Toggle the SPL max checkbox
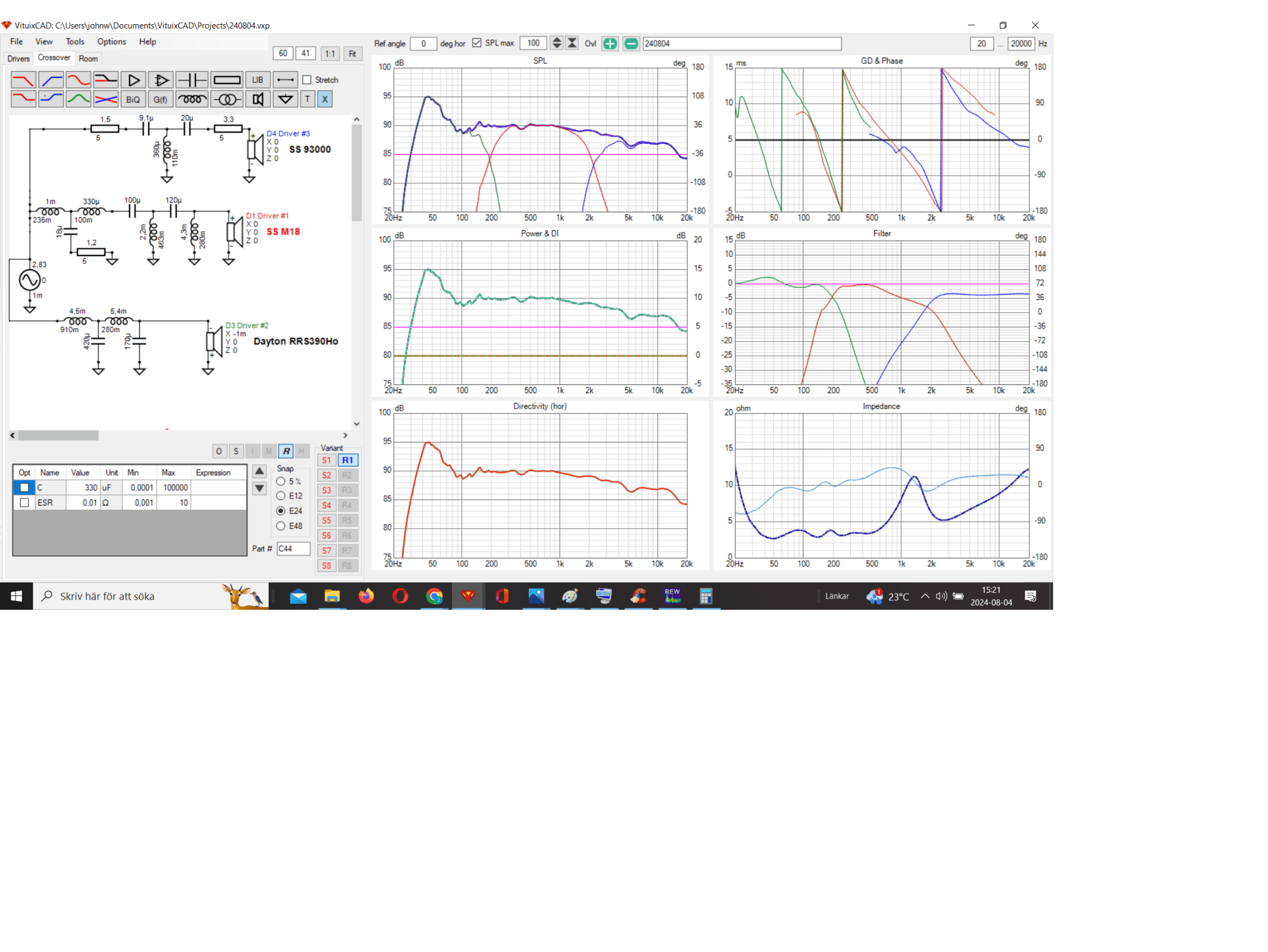Viewport: 1268px width, 952px height. [x=477, y=43]
